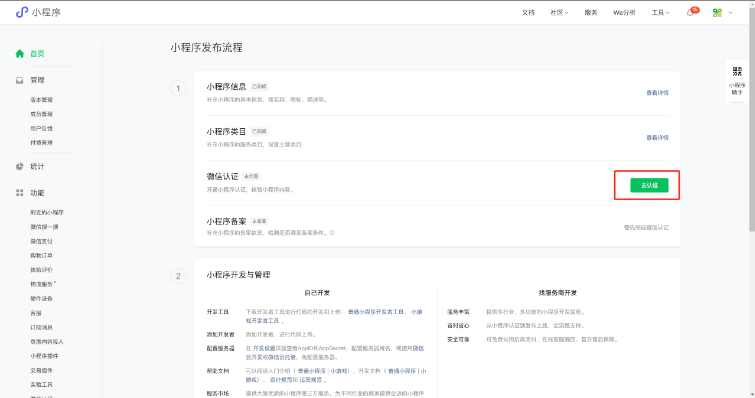Viewport: 755px width, 398px height.
Task: Click 查看详情 for 小程序信息
Action: pyautogui.click(x=657, y=92)
